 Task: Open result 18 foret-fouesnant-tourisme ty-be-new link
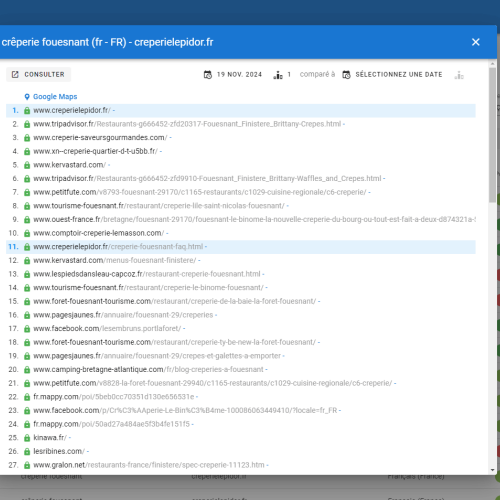click(174, 343)
